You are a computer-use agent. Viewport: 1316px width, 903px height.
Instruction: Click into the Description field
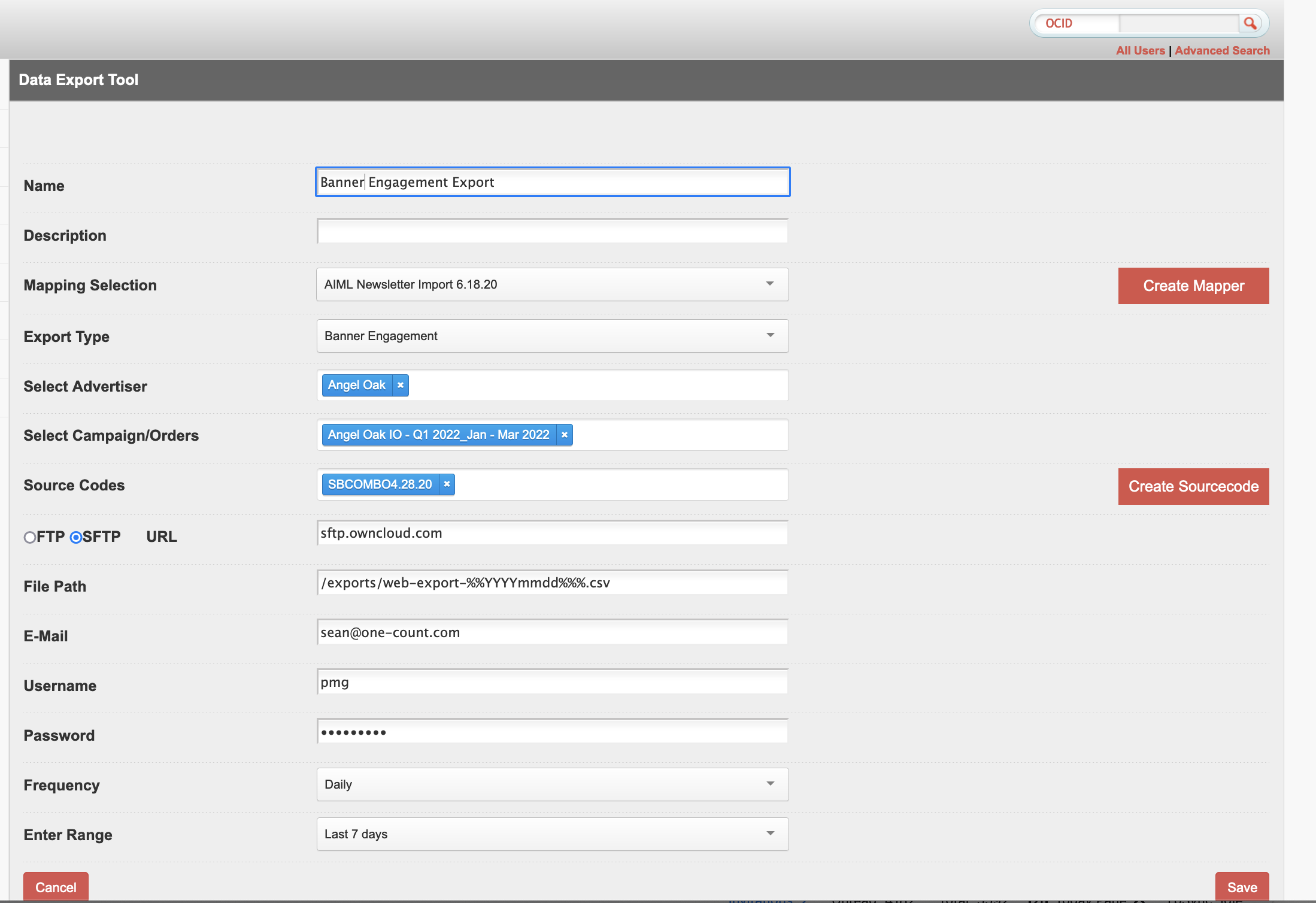(x=552, y=231)
